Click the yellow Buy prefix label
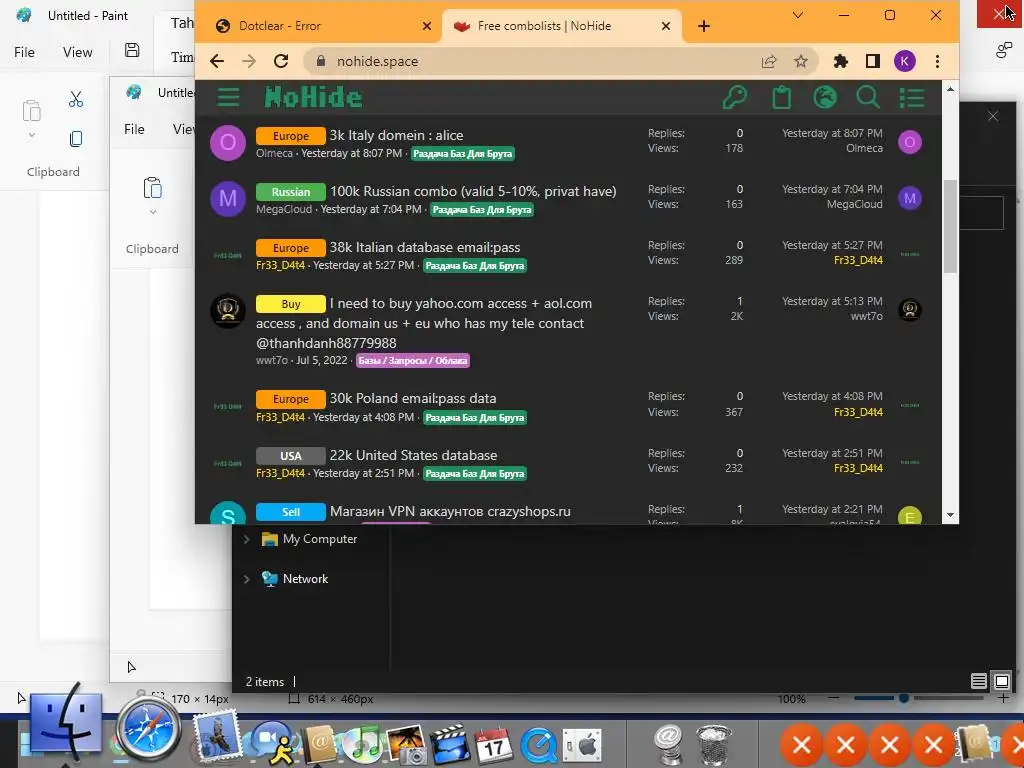This screenshot has width=1024, height=768. click(x=291, y=304)
